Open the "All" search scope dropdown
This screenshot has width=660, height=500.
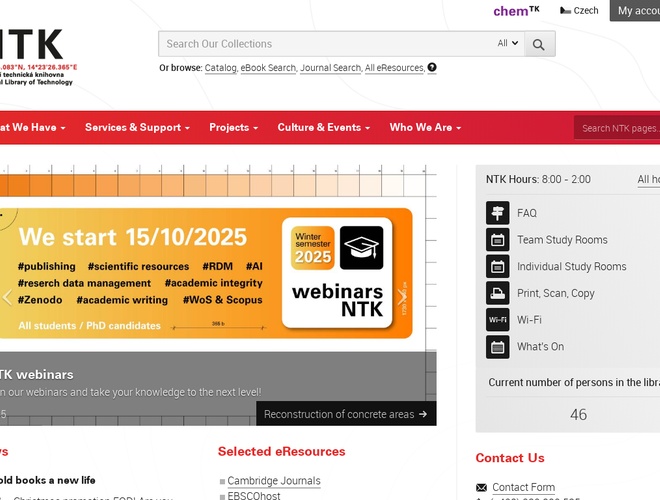click(x=508, y=44)
